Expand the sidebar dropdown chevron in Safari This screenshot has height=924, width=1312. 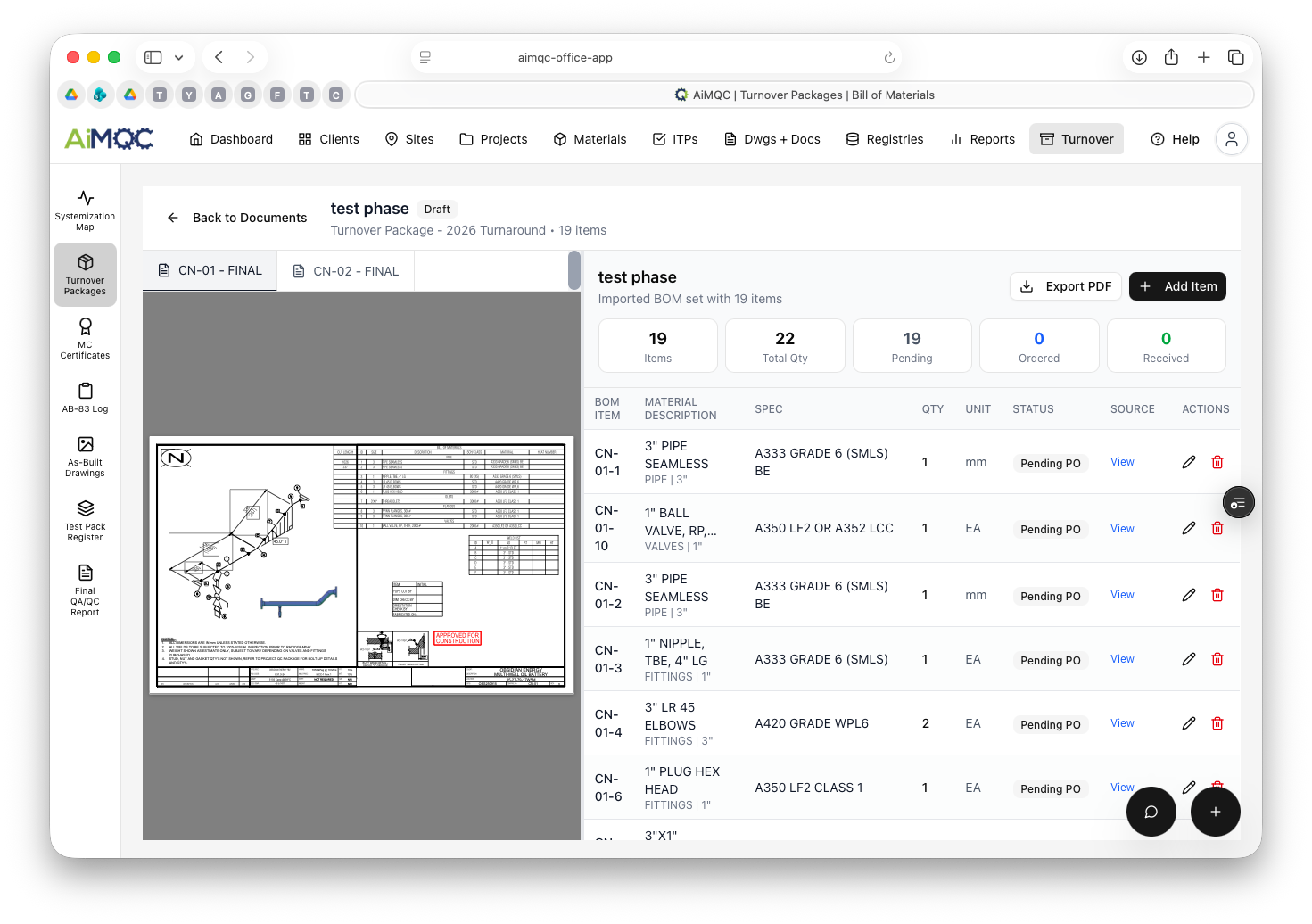pos(179,57)
